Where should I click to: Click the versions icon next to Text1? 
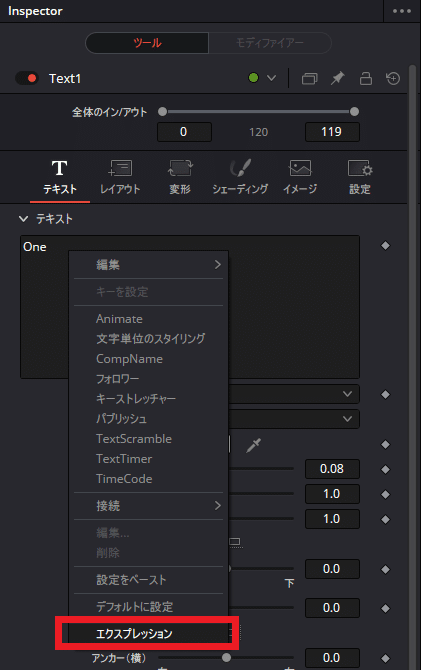[x=309, y=79]
